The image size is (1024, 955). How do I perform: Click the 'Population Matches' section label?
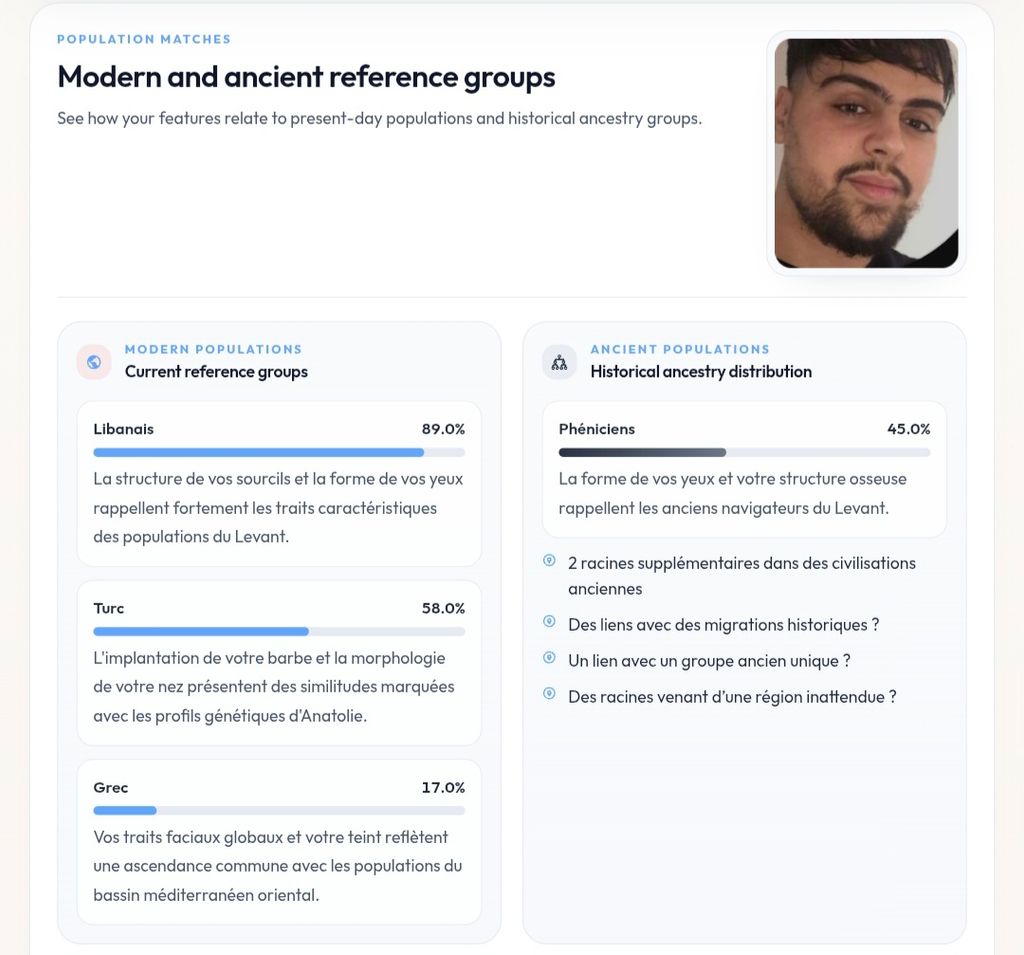click(144, 39)
